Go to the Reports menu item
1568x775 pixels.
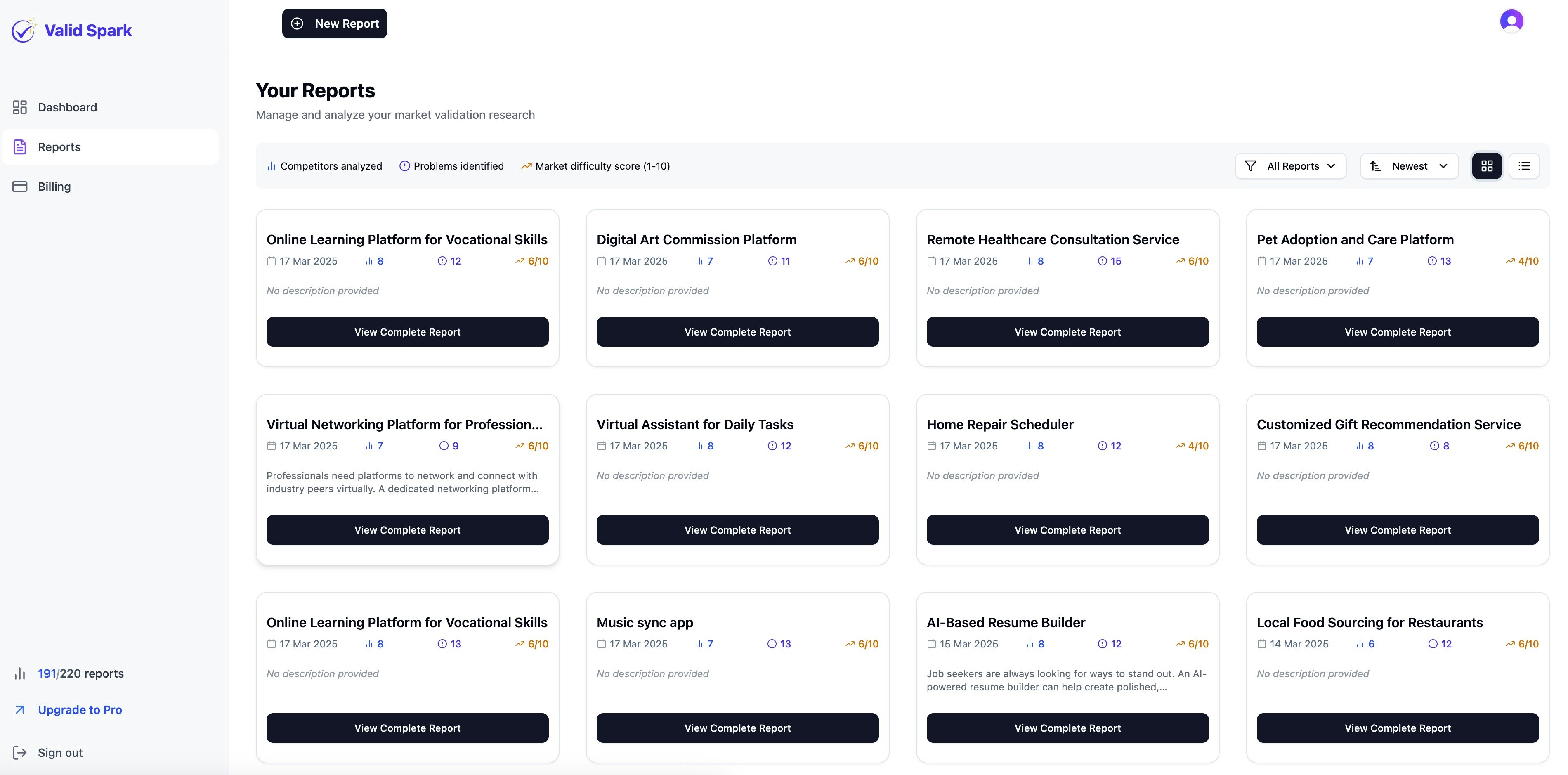(x=59, y=147)
